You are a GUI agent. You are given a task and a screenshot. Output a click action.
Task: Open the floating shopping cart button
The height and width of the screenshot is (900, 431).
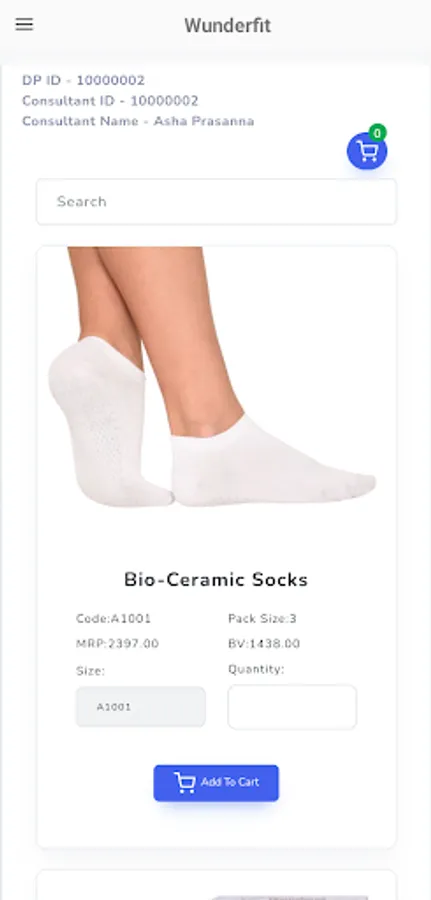(x=367, y=151)
